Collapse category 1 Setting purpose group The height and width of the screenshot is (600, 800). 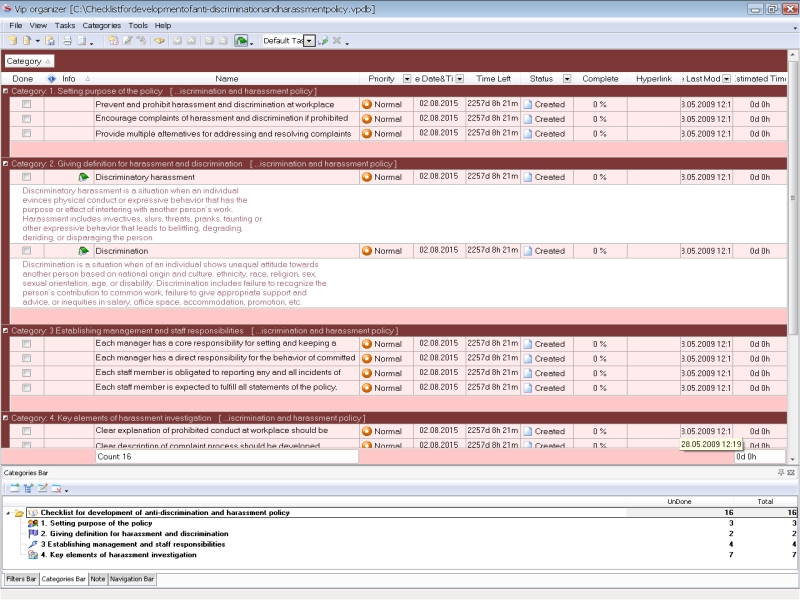[6, 91]
